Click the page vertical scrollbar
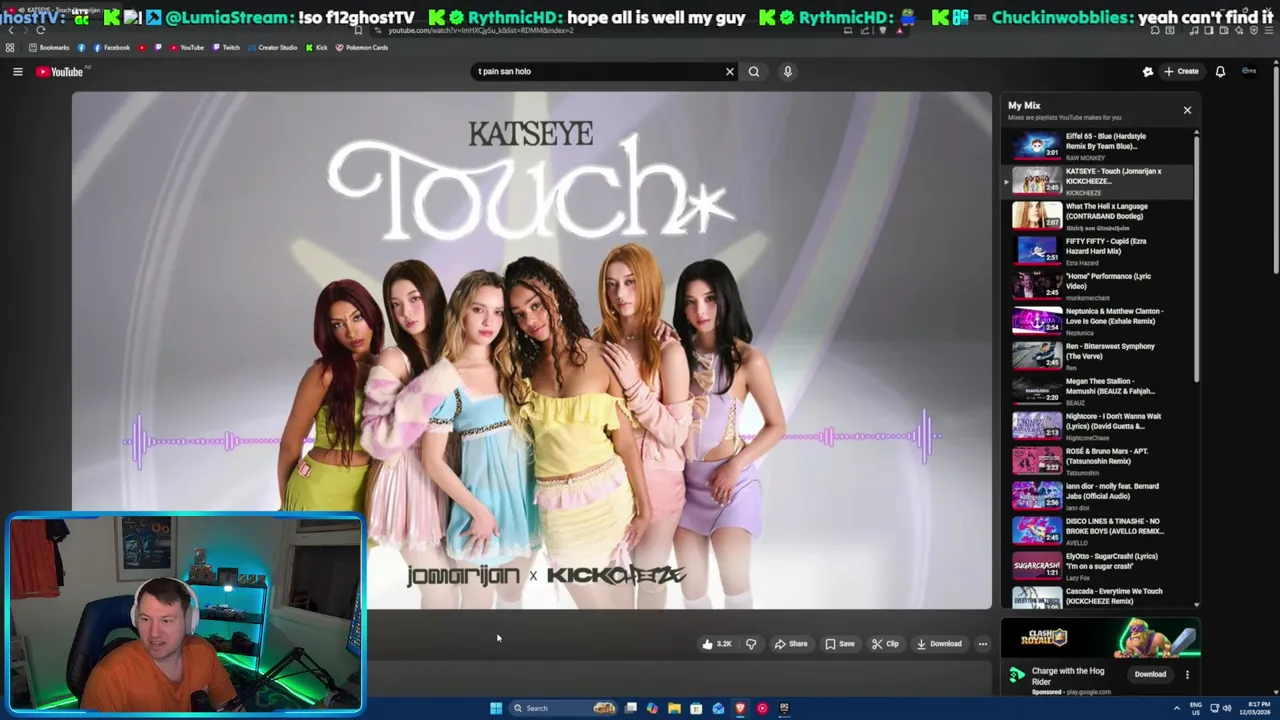Screen dimensions: 1280x720 (1276, 170)
